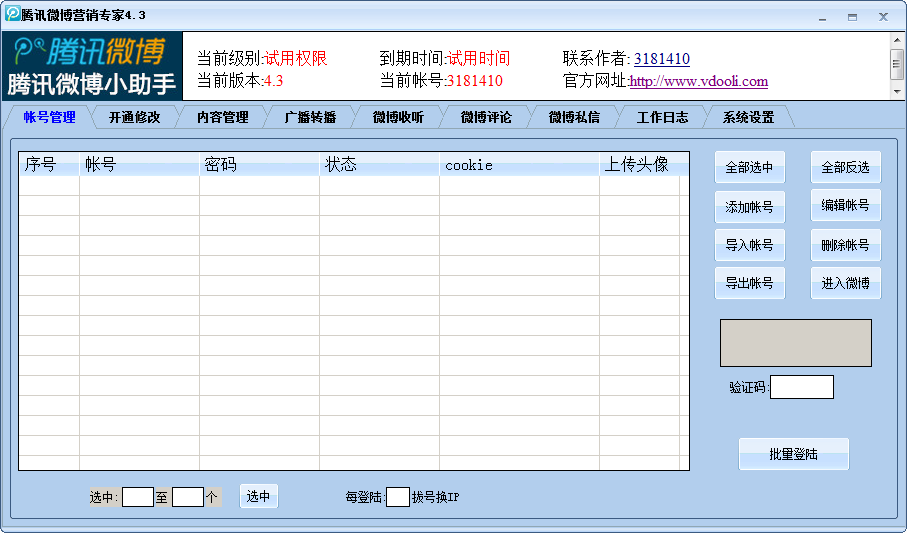This screenshot has width=907, height=533.
Task: Click the 试用时间 expiry text
Action: click(478, 58)
